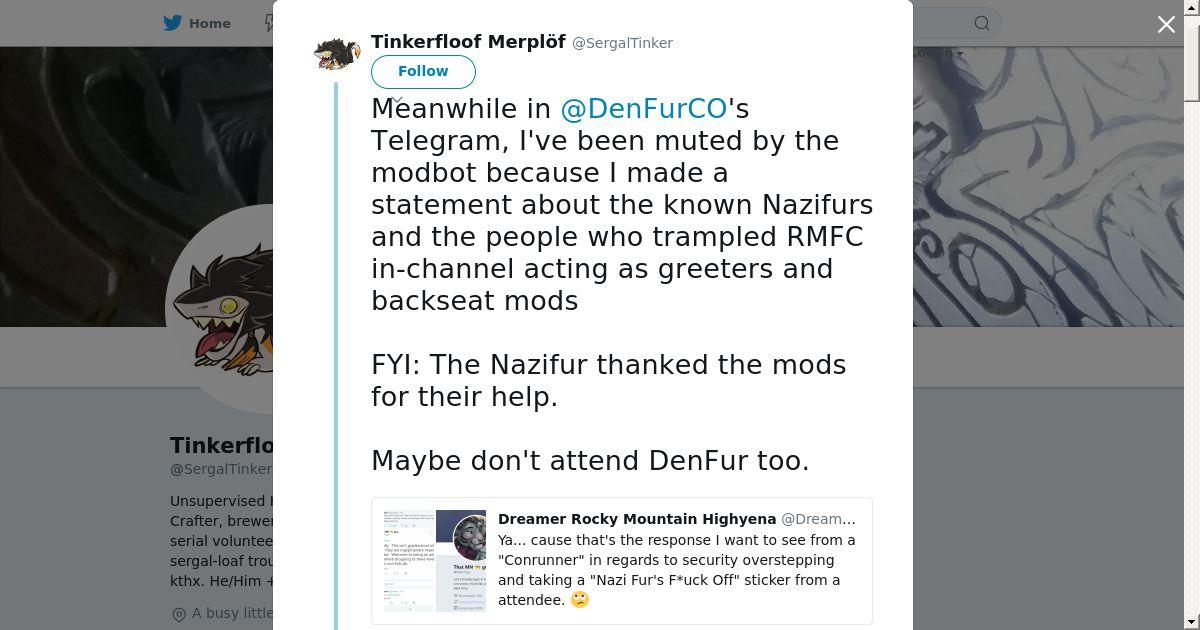Focus the Twitter search field

(940, 23)
